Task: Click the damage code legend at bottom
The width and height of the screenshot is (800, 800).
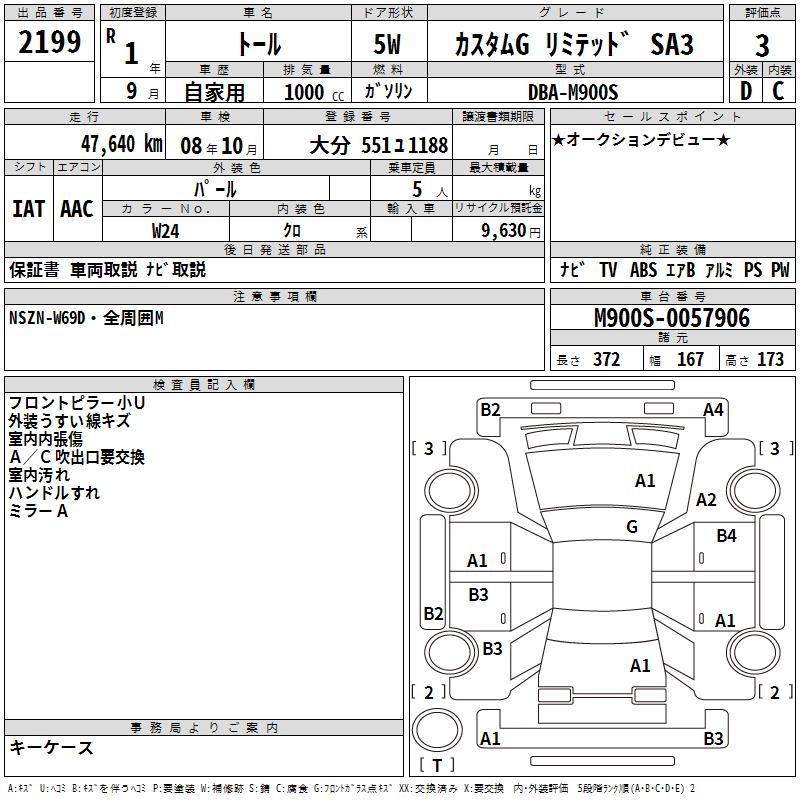Action: pyautogui.click(x=352, y=789)
